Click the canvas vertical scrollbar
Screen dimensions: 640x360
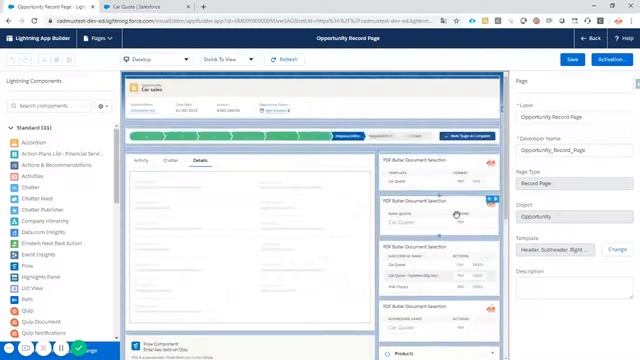click(506, 147)
